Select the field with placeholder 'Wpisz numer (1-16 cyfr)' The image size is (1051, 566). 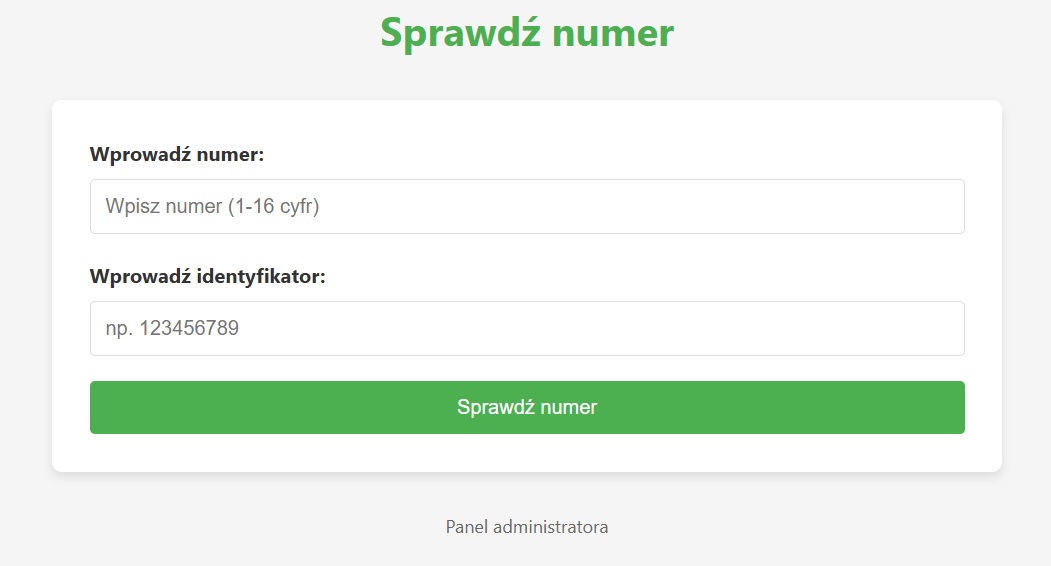[527, 207]
